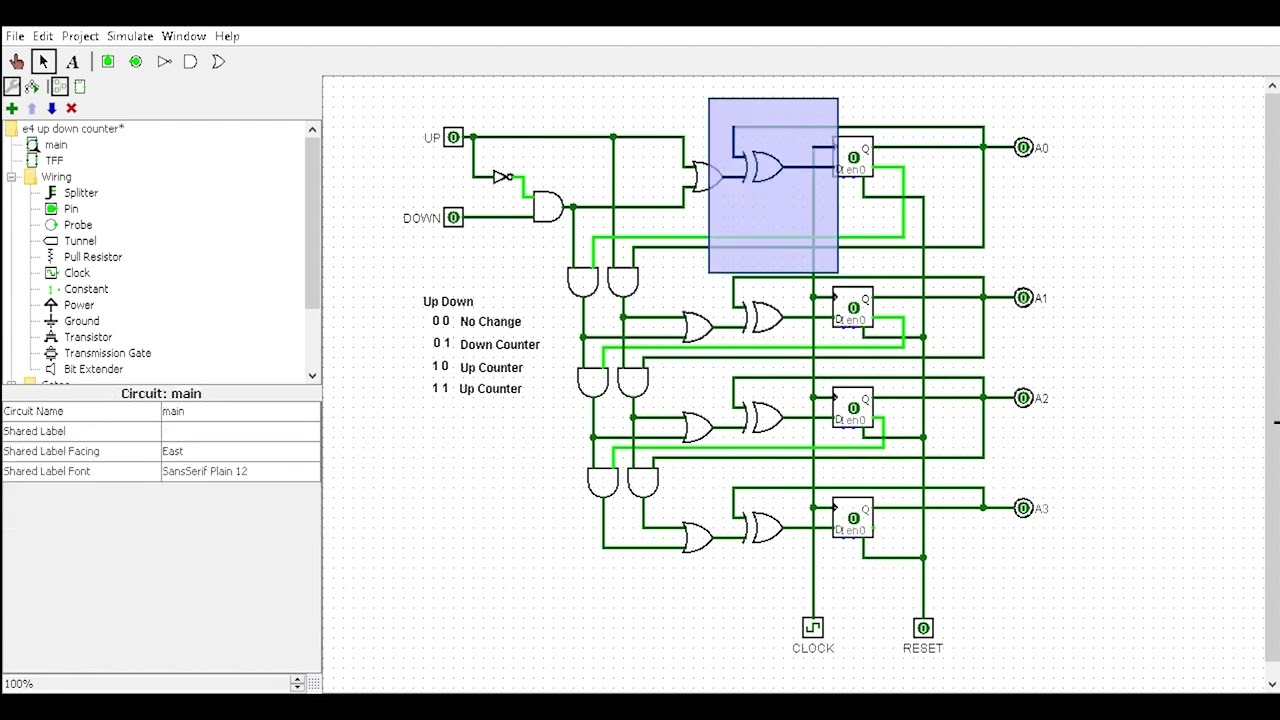Move circuit up with pale arrow
The height and width of the screenshot is (720, 1280).
[32, 108]
